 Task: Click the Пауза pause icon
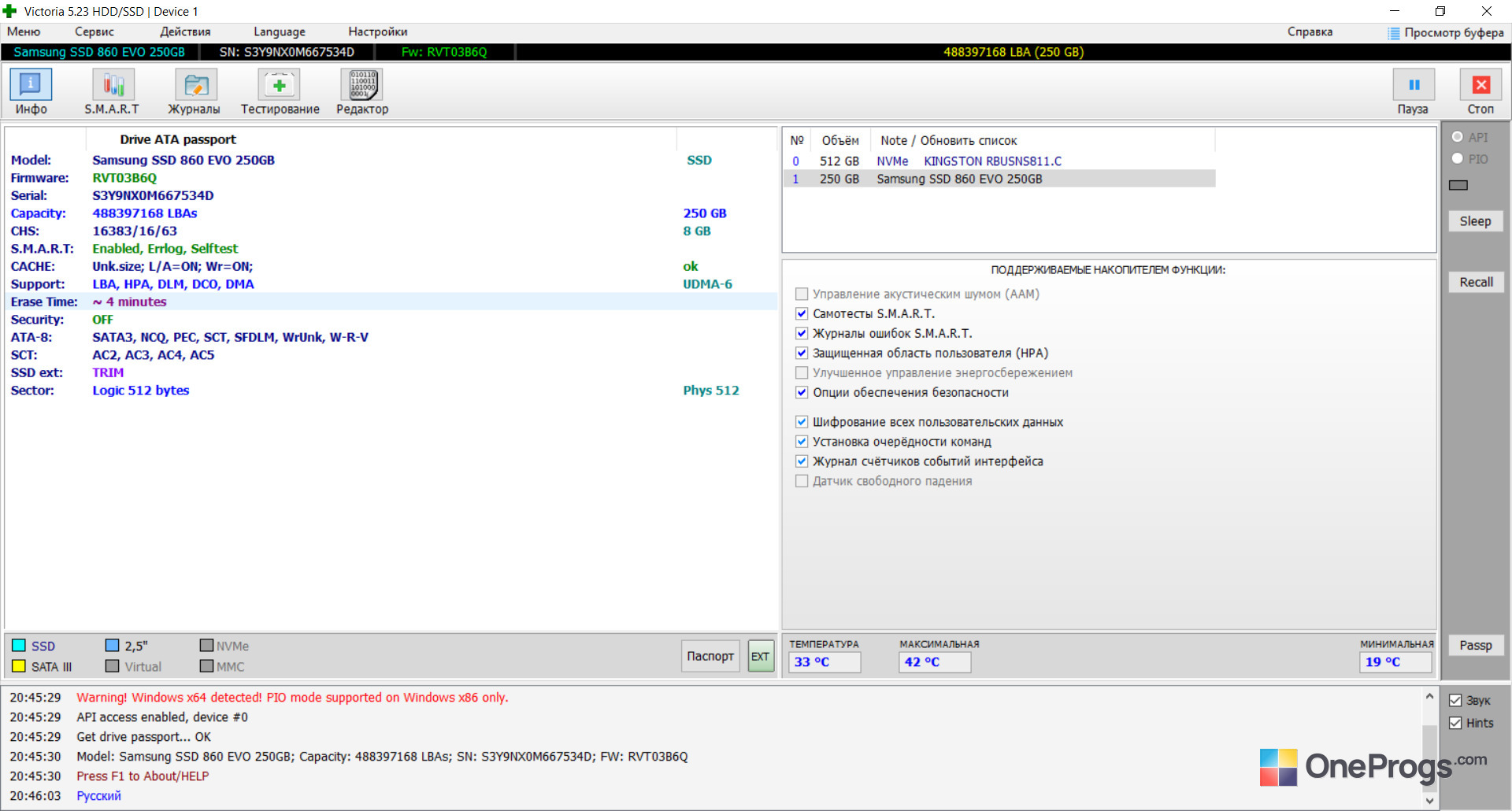coord(1414,84)
